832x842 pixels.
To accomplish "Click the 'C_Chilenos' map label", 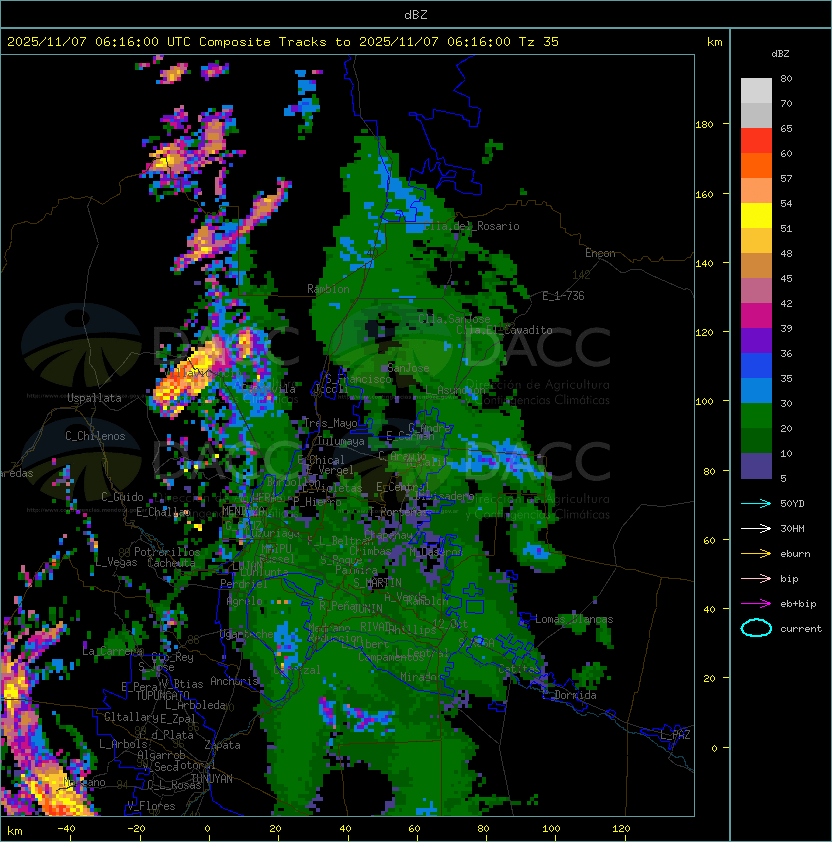I will pos(95,436).
